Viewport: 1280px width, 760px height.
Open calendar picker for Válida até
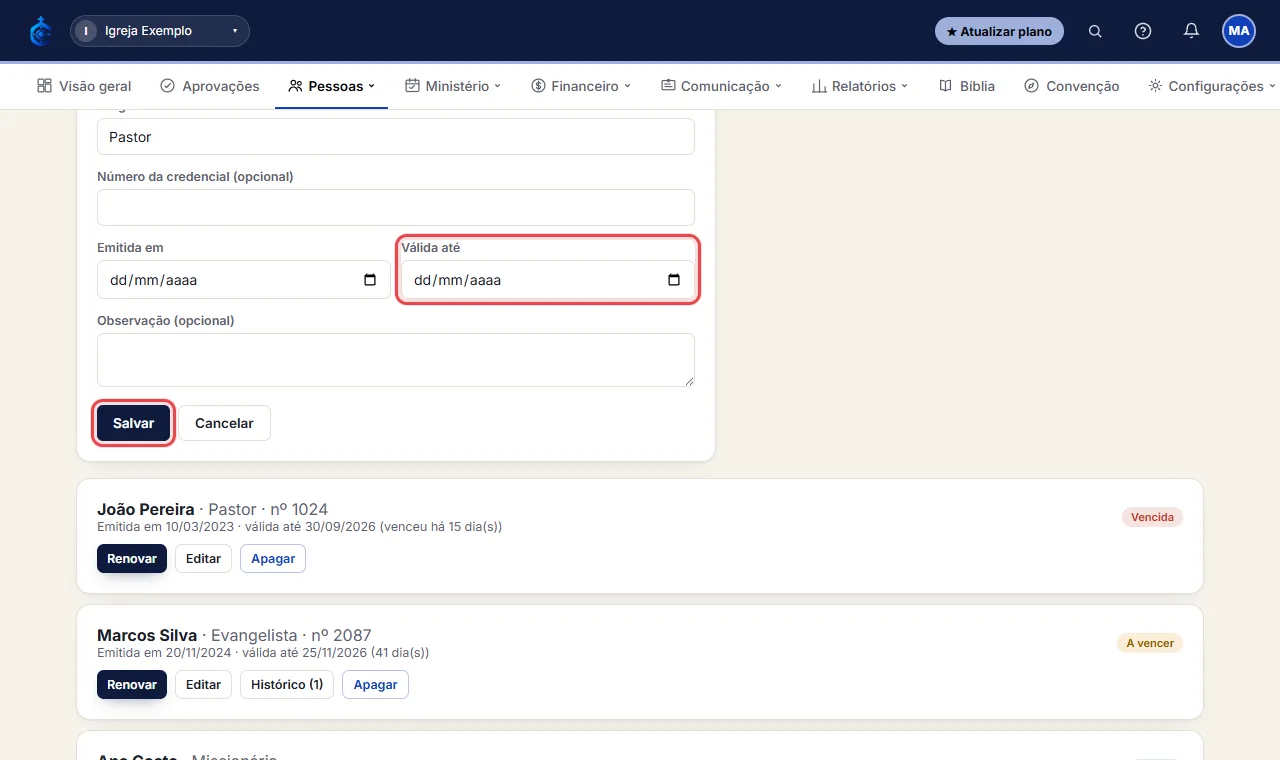674,280
